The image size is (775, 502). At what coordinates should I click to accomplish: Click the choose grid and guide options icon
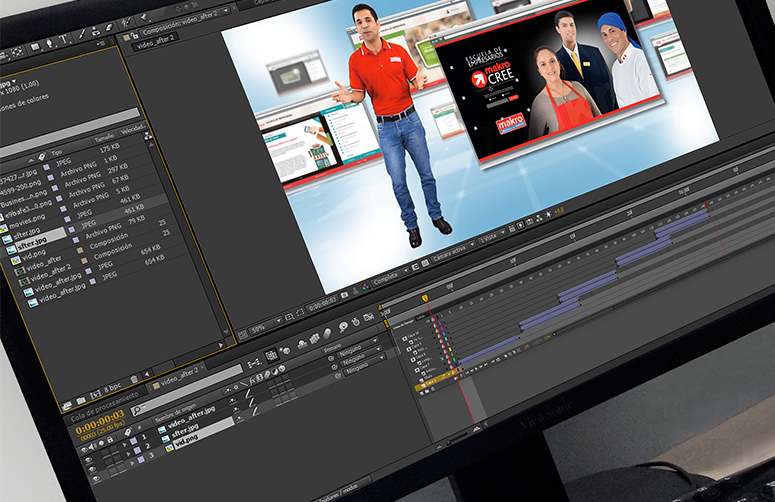click(x=290, y=316)
